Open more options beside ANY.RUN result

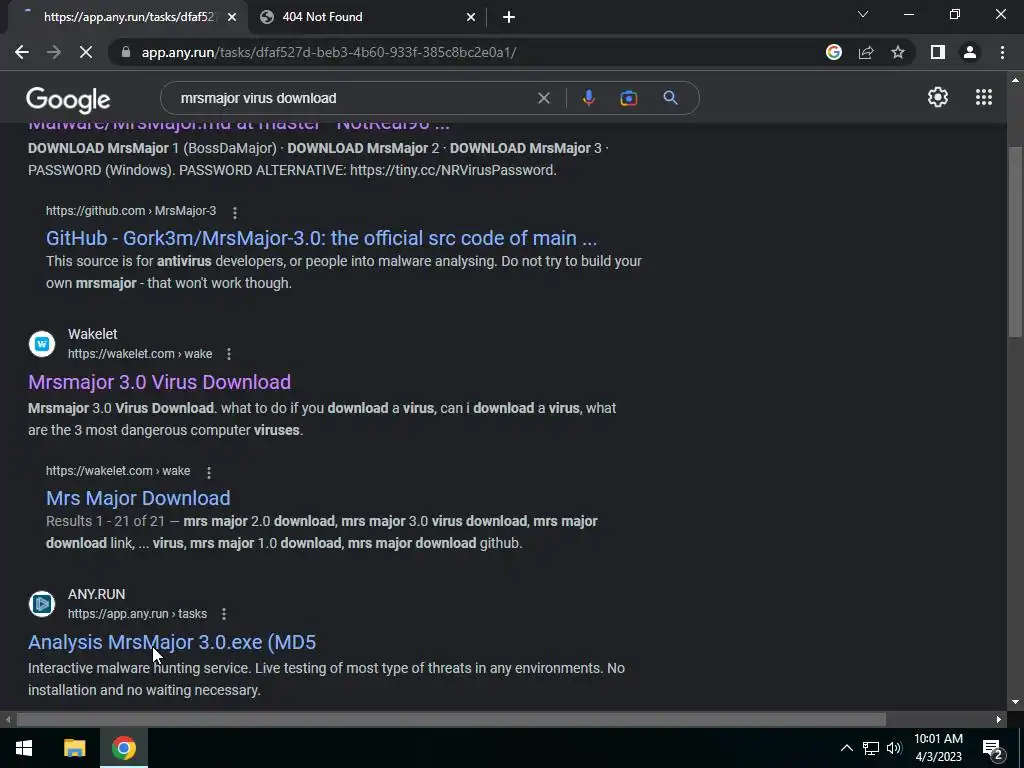pyautogui.click(x=224, y=614)
